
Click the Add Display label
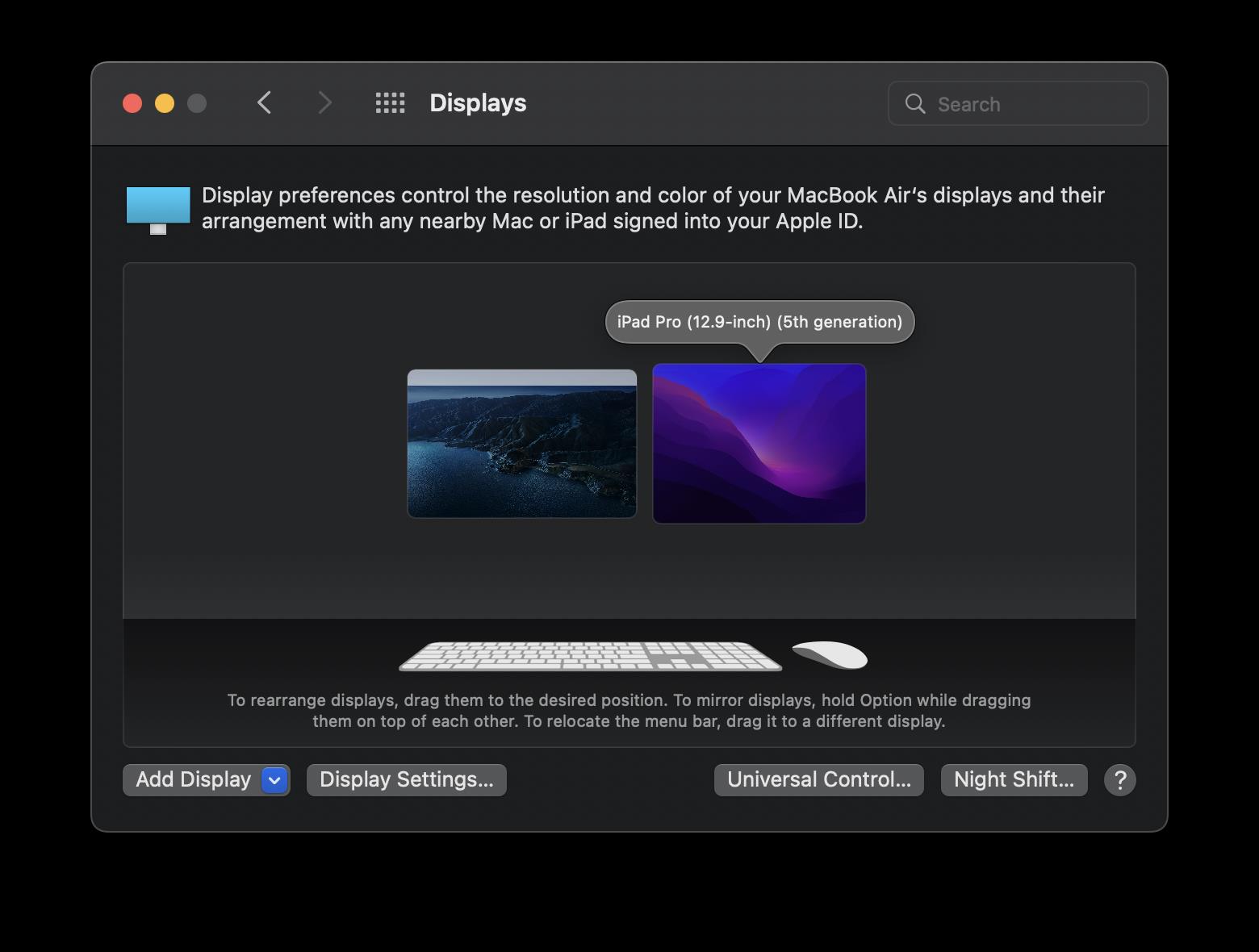click(x=193, y=780)
